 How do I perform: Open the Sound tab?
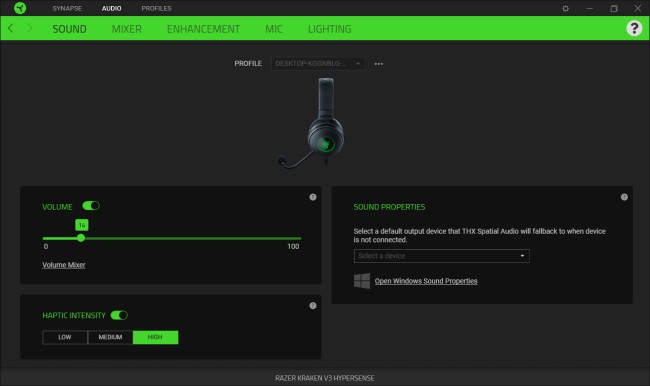[69, 29]
